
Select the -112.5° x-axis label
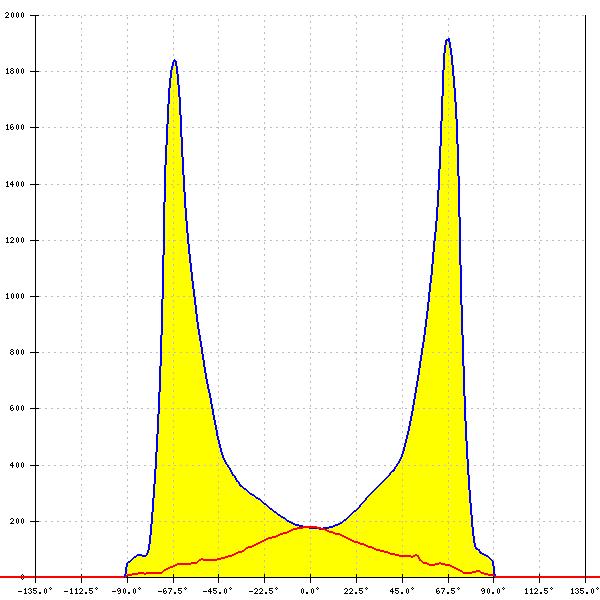click(x=81, y=591)
